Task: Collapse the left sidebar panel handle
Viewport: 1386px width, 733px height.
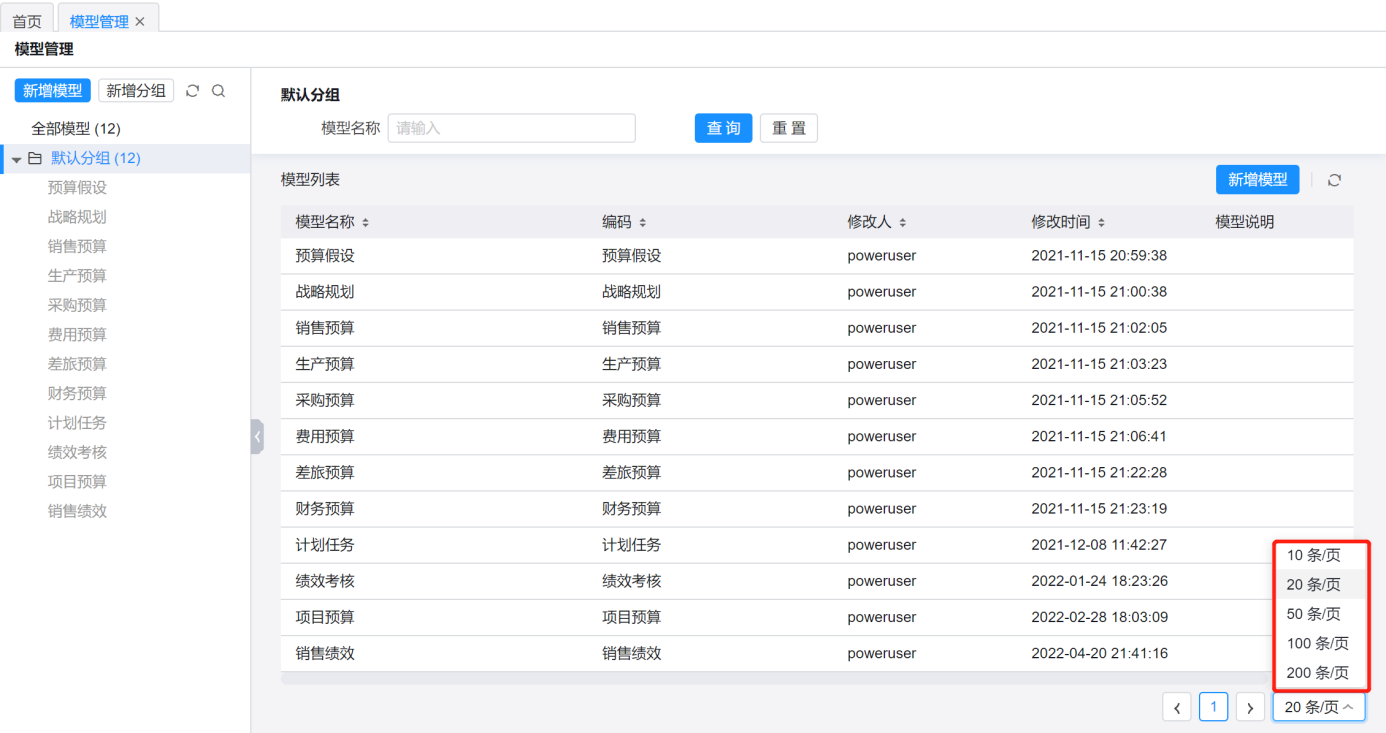Action: (x=257, y=437)
